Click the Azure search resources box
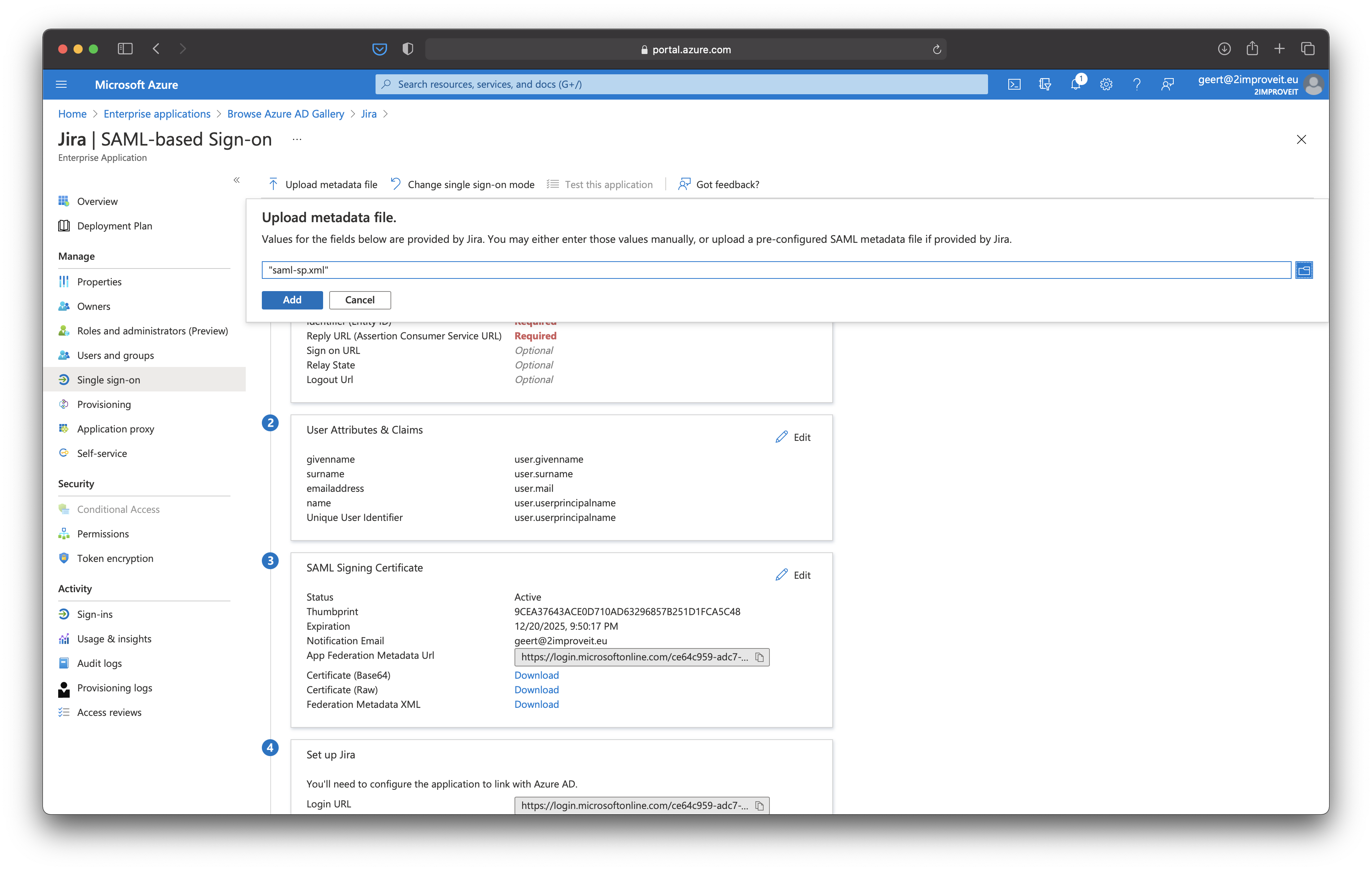 tap(681, 84)
